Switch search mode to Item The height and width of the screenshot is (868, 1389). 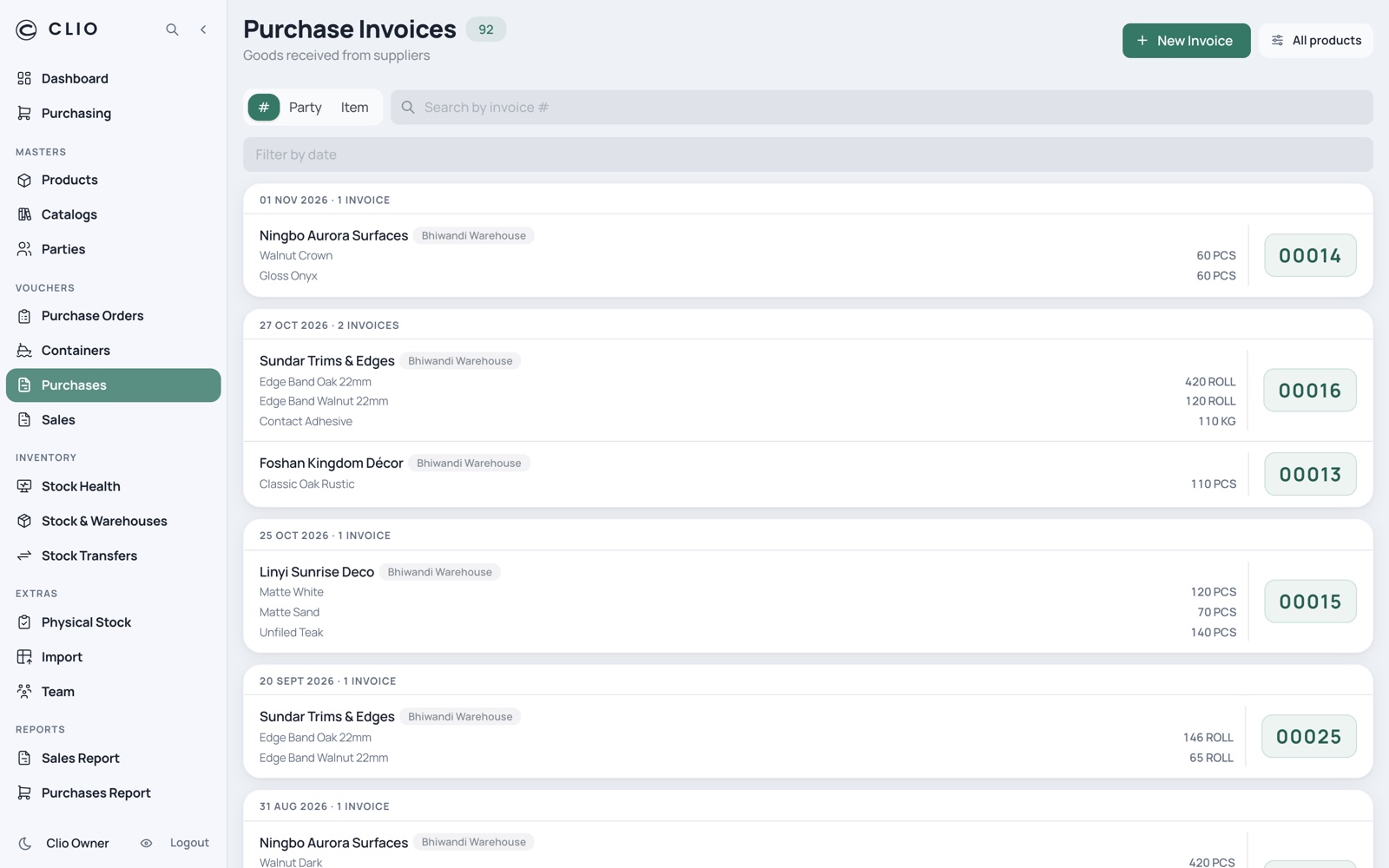(354, 108)
